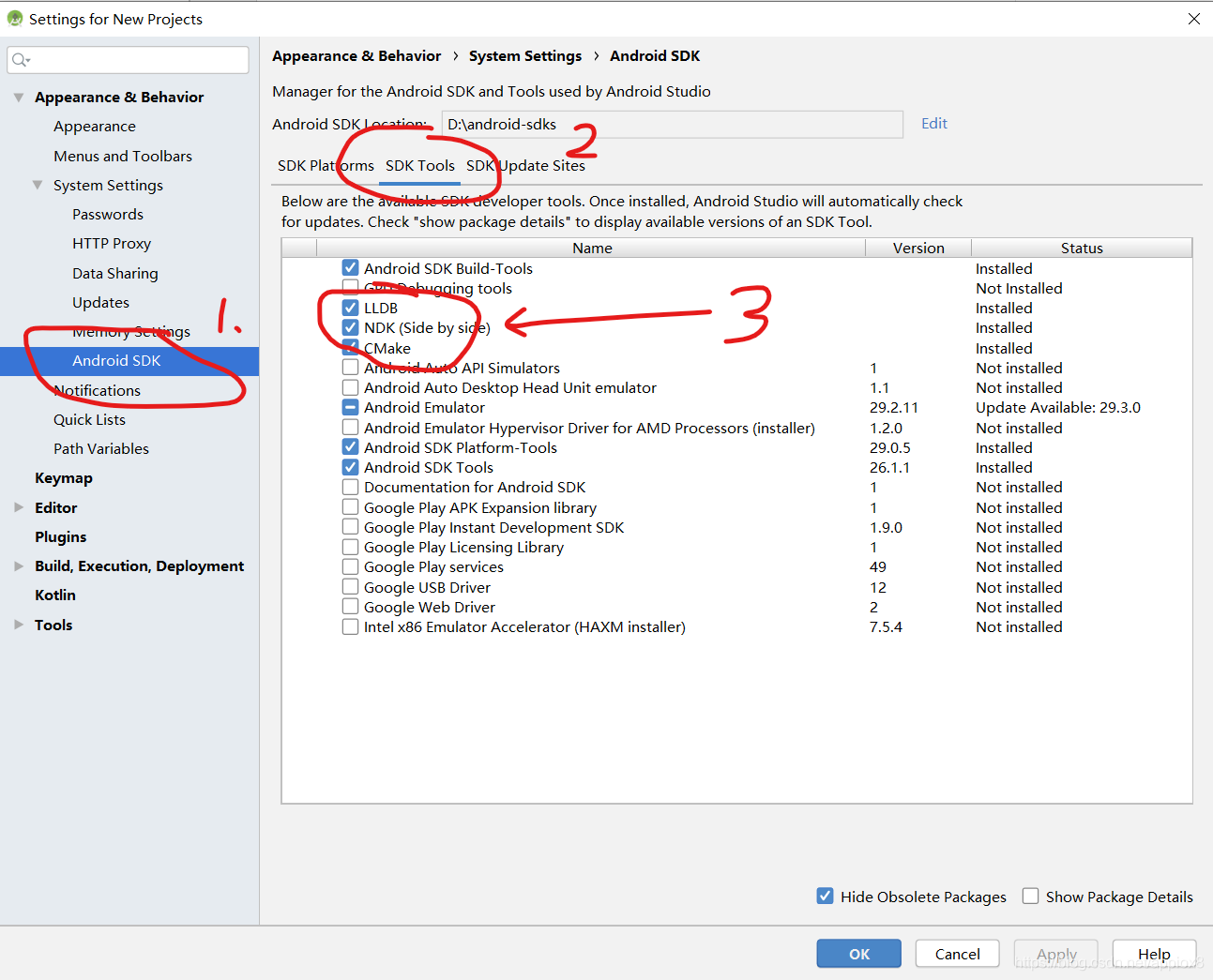Screen dimensions: 1213x980
Task: Select Plugins settings
Action: (61, 536)
